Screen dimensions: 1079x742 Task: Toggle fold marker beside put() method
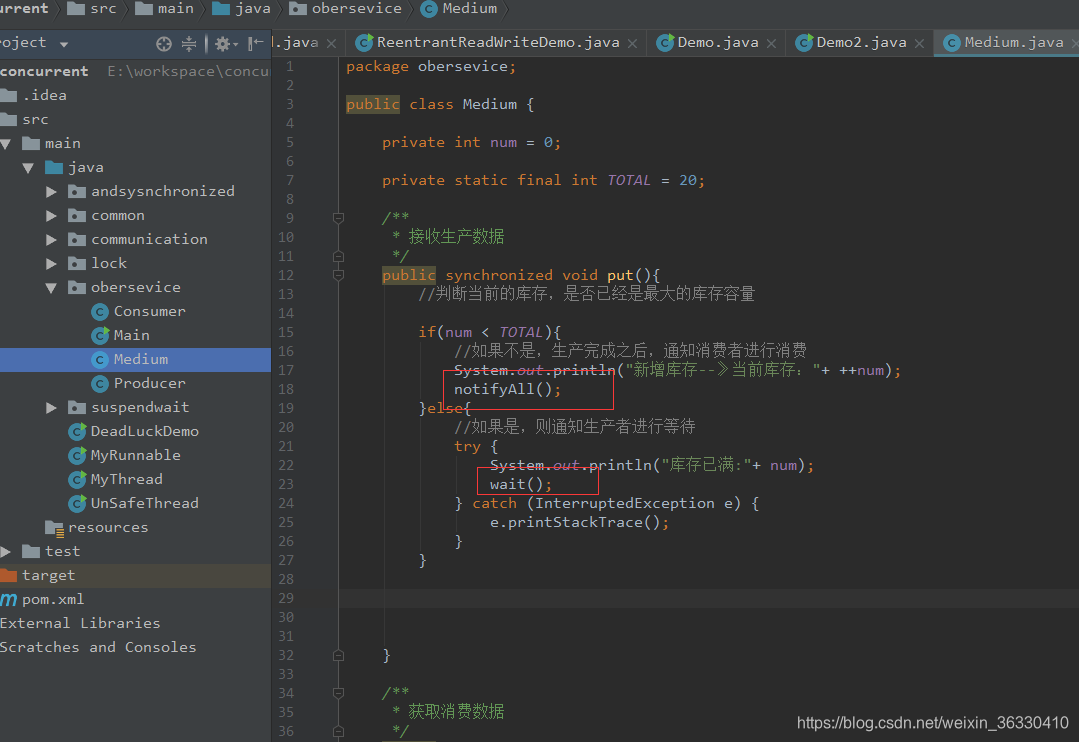click(x=338, y=275)
